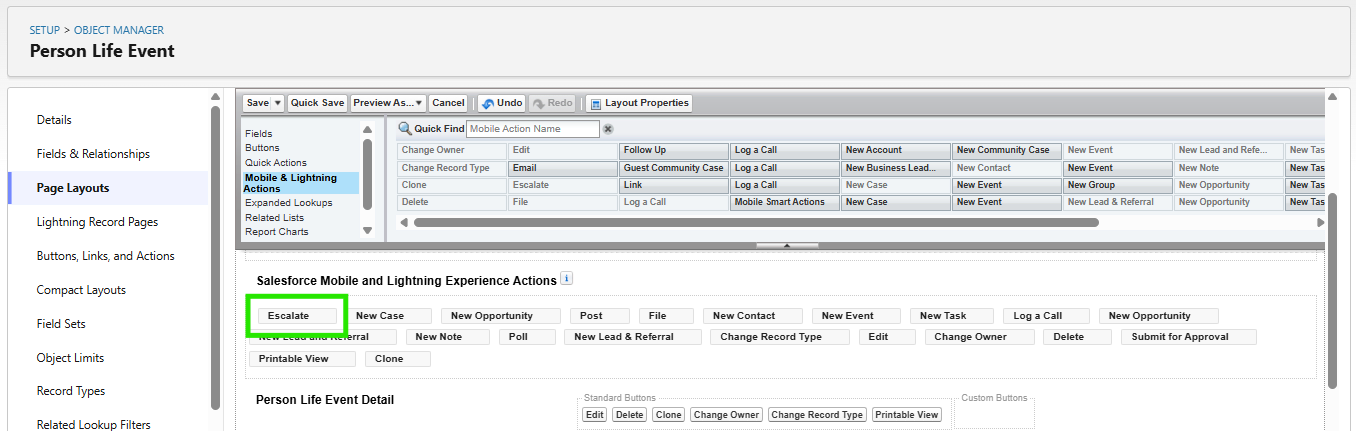Click the Quick Find magnifier icon
This screenshot has height=431, width=1356.
(405, 129)
